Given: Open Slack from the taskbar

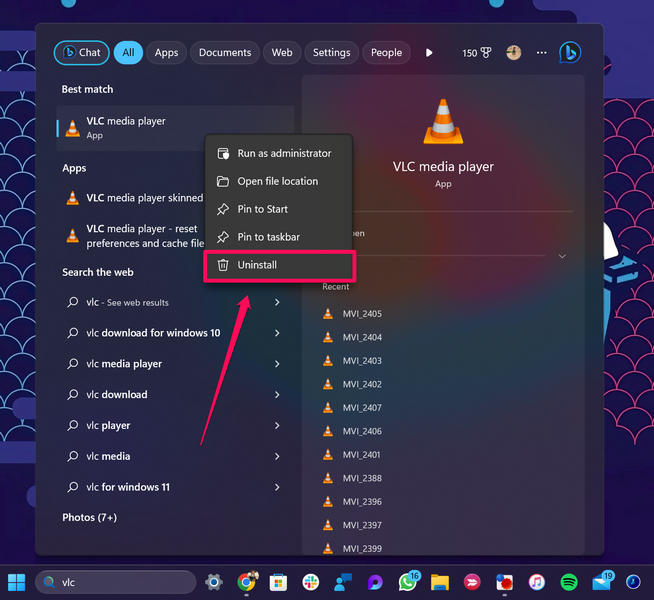Looking at the screenshot, I should tap(310, 581).
